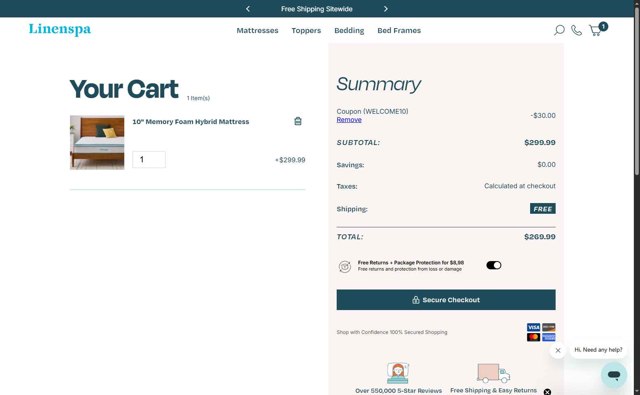Image resolution: width=640 pixels, height=395 pixels.
Task: Toggle Free Returns + Package Protection switch
Action: click(493, 265)
